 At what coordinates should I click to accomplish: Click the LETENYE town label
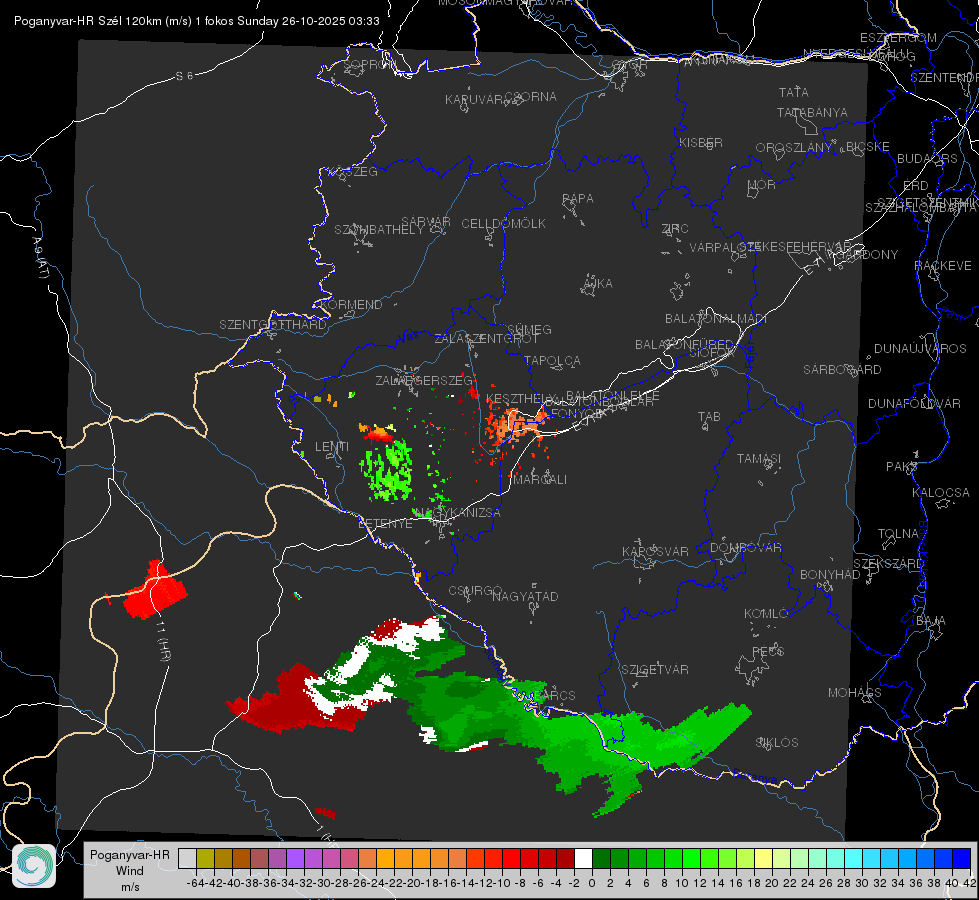[x=385, y=524]
